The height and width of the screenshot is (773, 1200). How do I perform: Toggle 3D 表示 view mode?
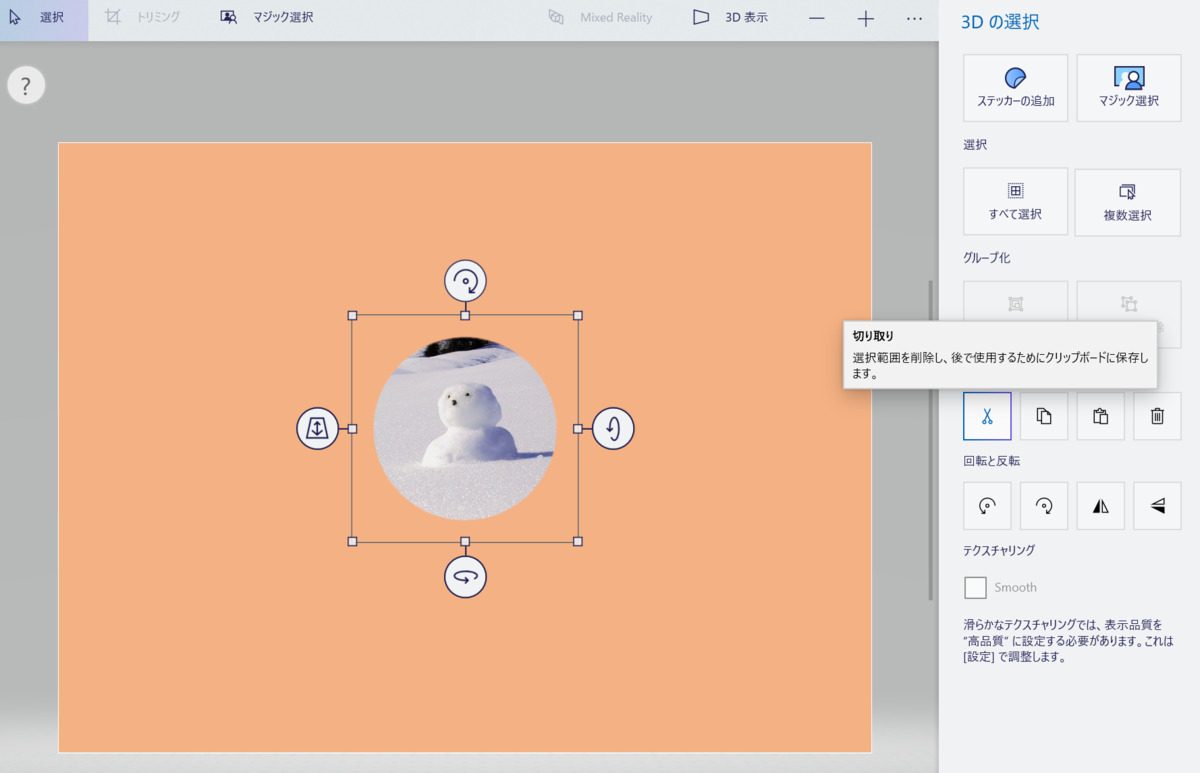pos(731,17)
